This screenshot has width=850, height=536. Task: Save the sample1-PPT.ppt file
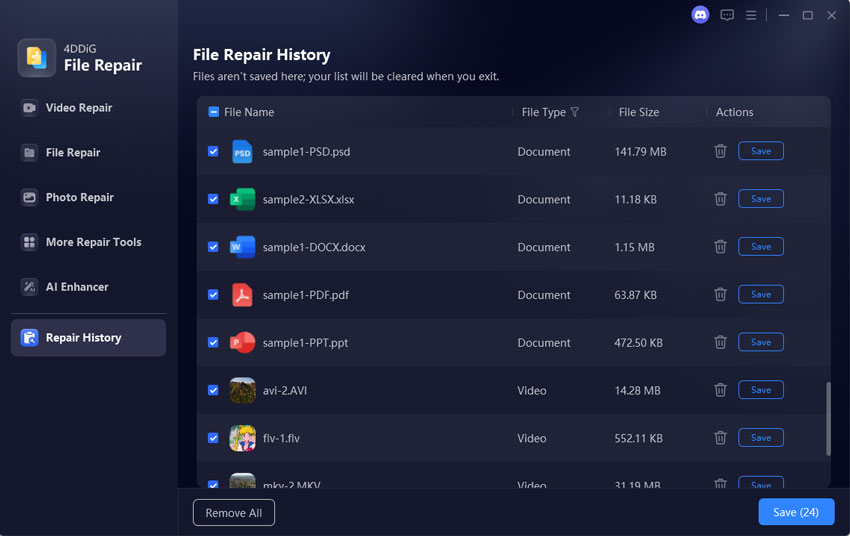click(x=761, y=342)
